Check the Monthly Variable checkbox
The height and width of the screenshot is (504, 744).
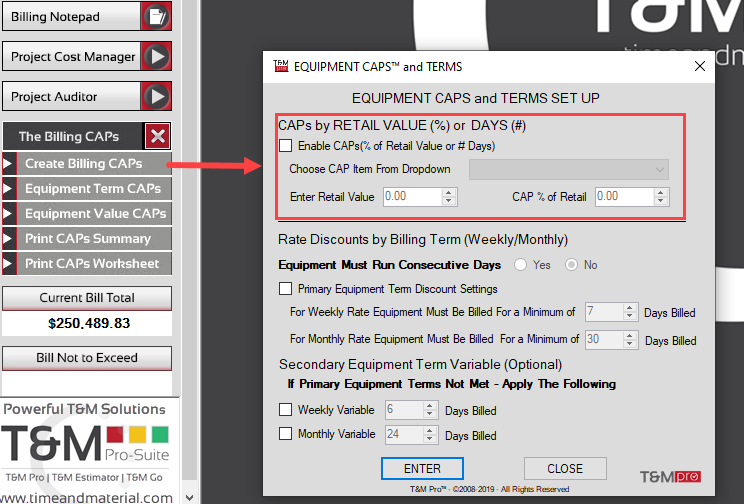(x=286, y=434)
